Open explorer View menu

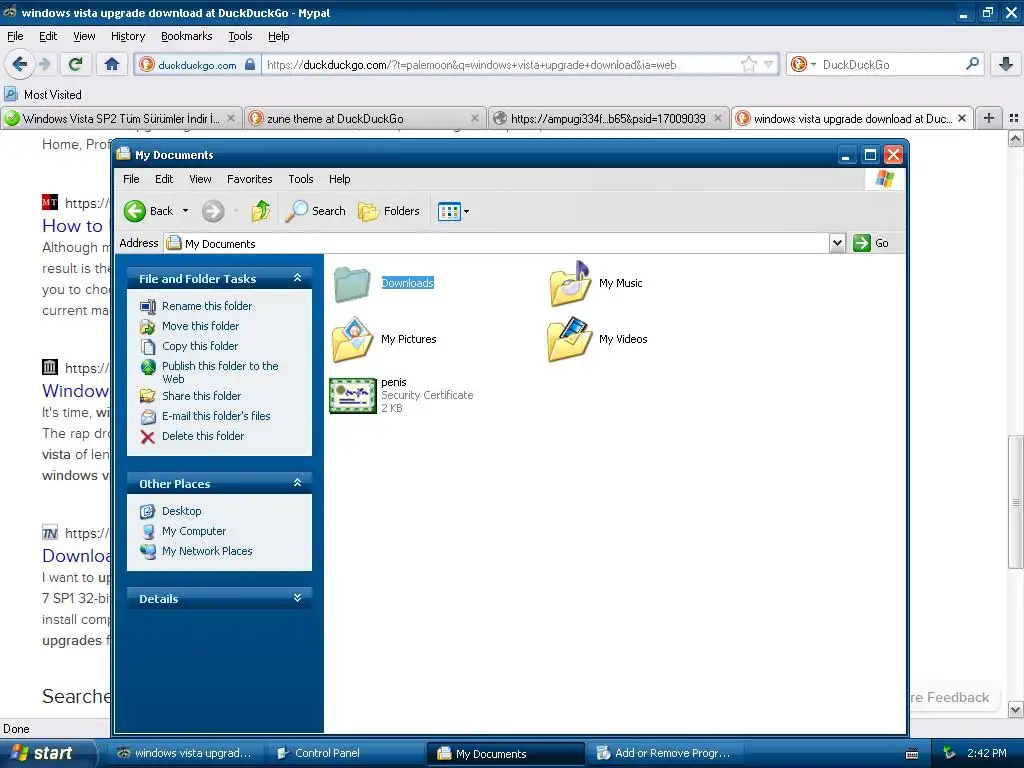pyautogui.click(x=200, y=179)
